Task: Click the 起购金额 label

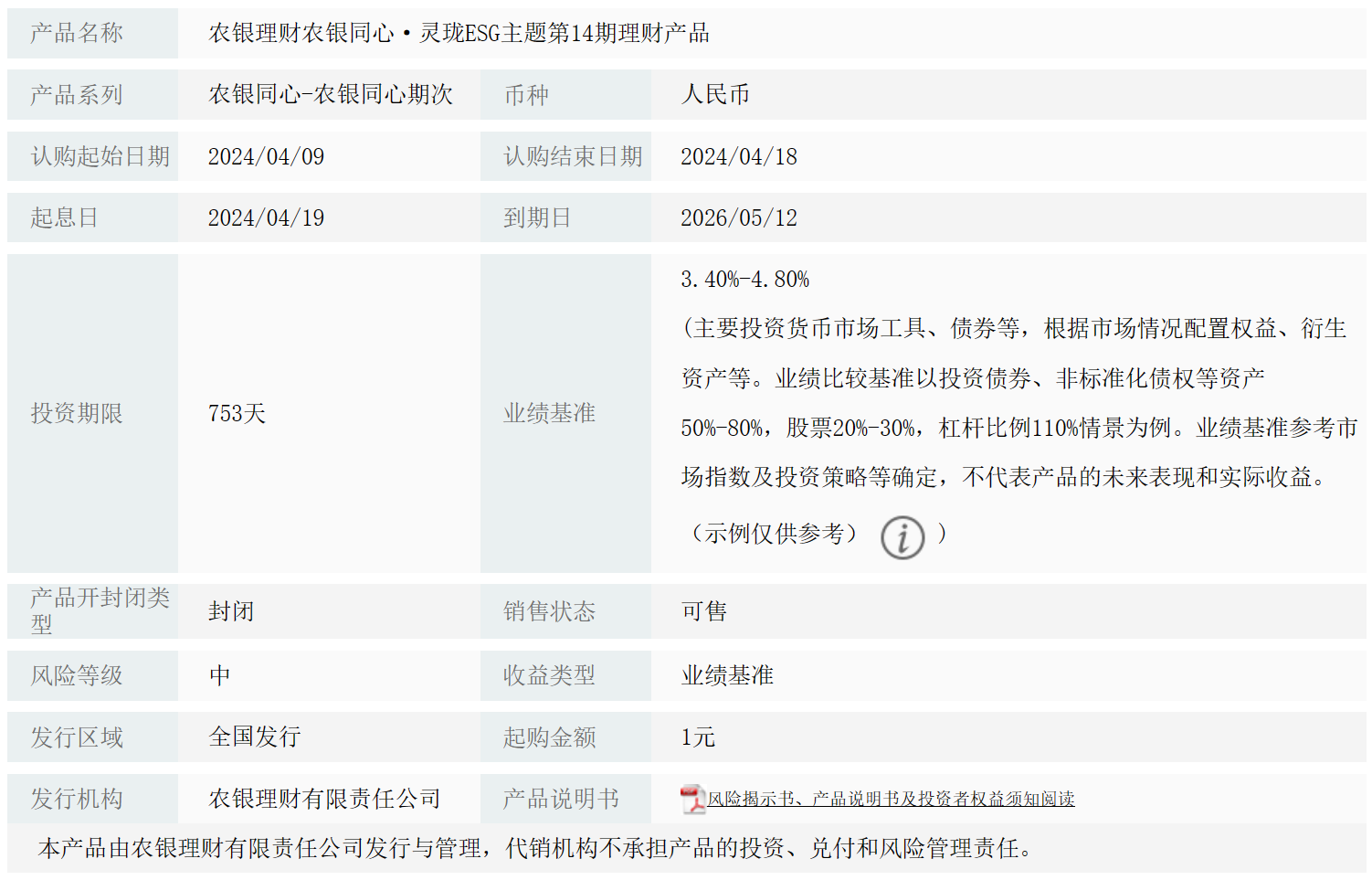Action: (549, 737)
